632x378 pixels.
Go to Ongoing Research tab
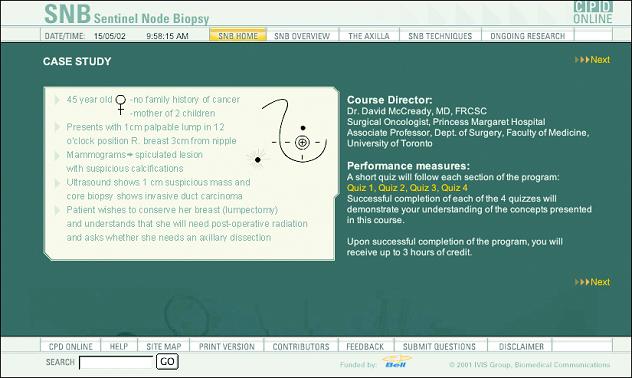(x=528, y=36)
